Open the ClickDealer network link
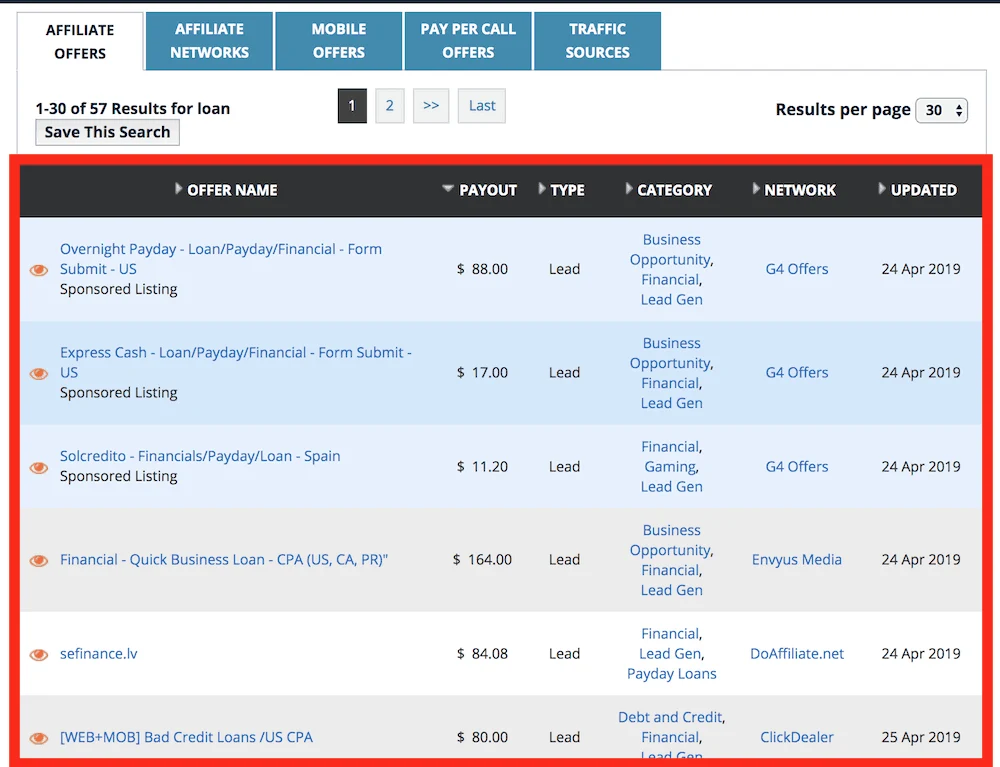 [796, 737]
